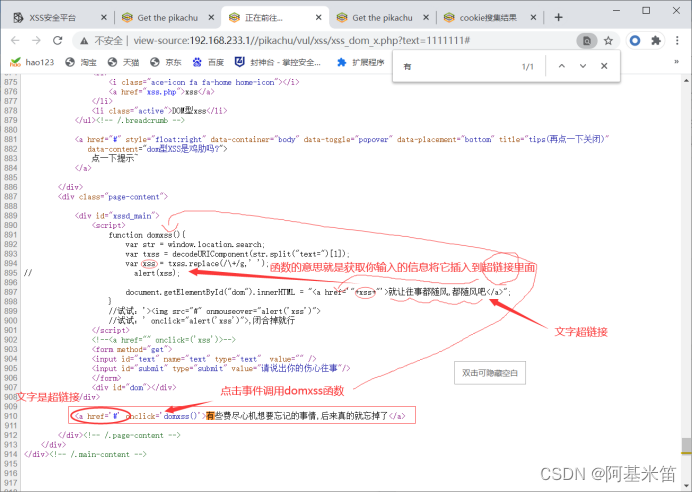
Task: Click the 双击可隐藏空白 tooltip box
Action: [490, 373]
